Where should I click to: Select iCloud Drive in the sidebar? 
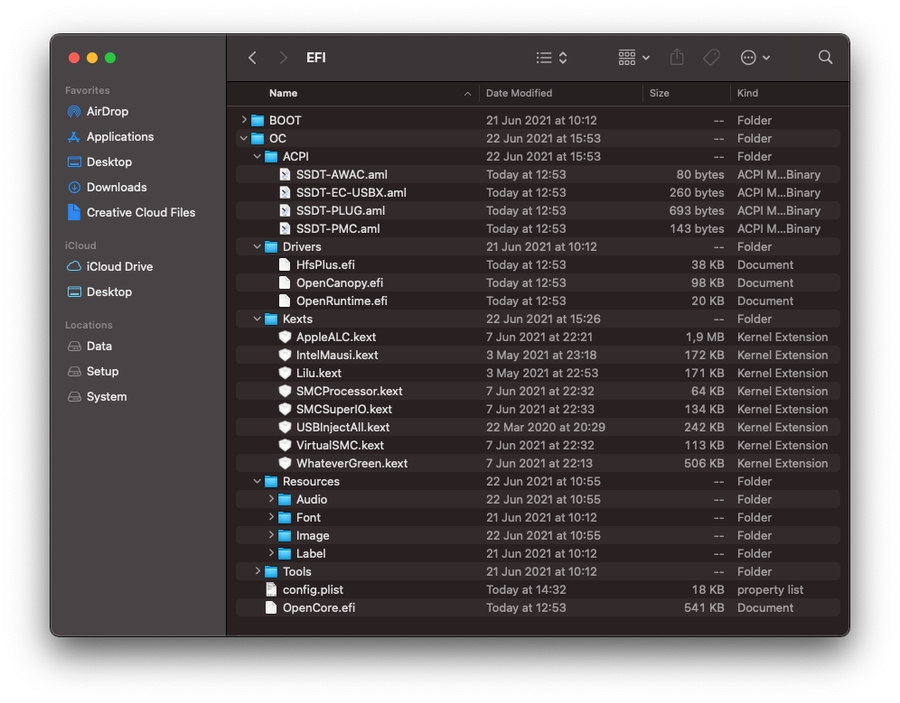[120, 267]
